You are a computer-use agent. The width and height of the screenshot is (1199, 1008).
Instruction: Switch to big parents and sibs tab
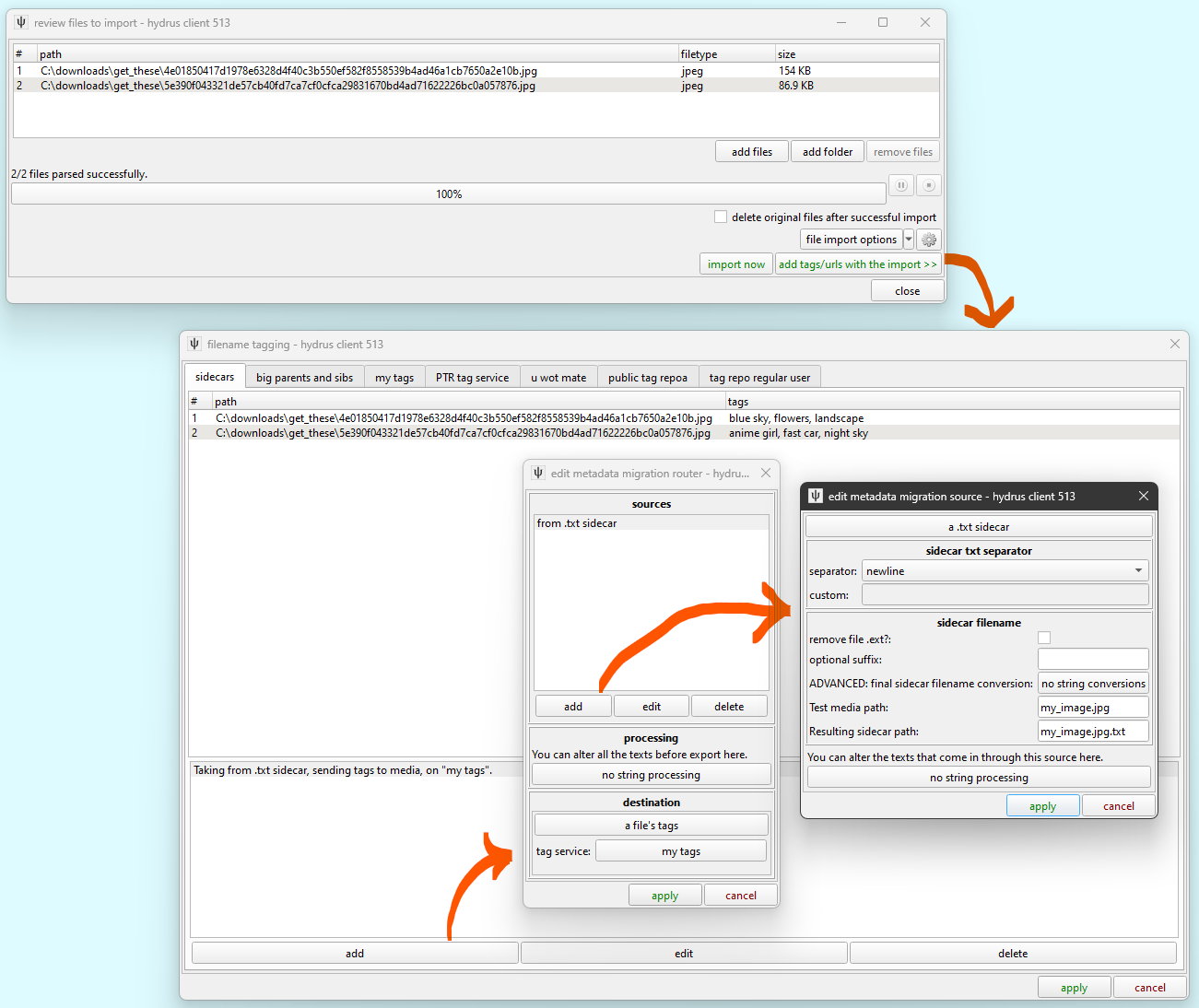click(304, 378)
